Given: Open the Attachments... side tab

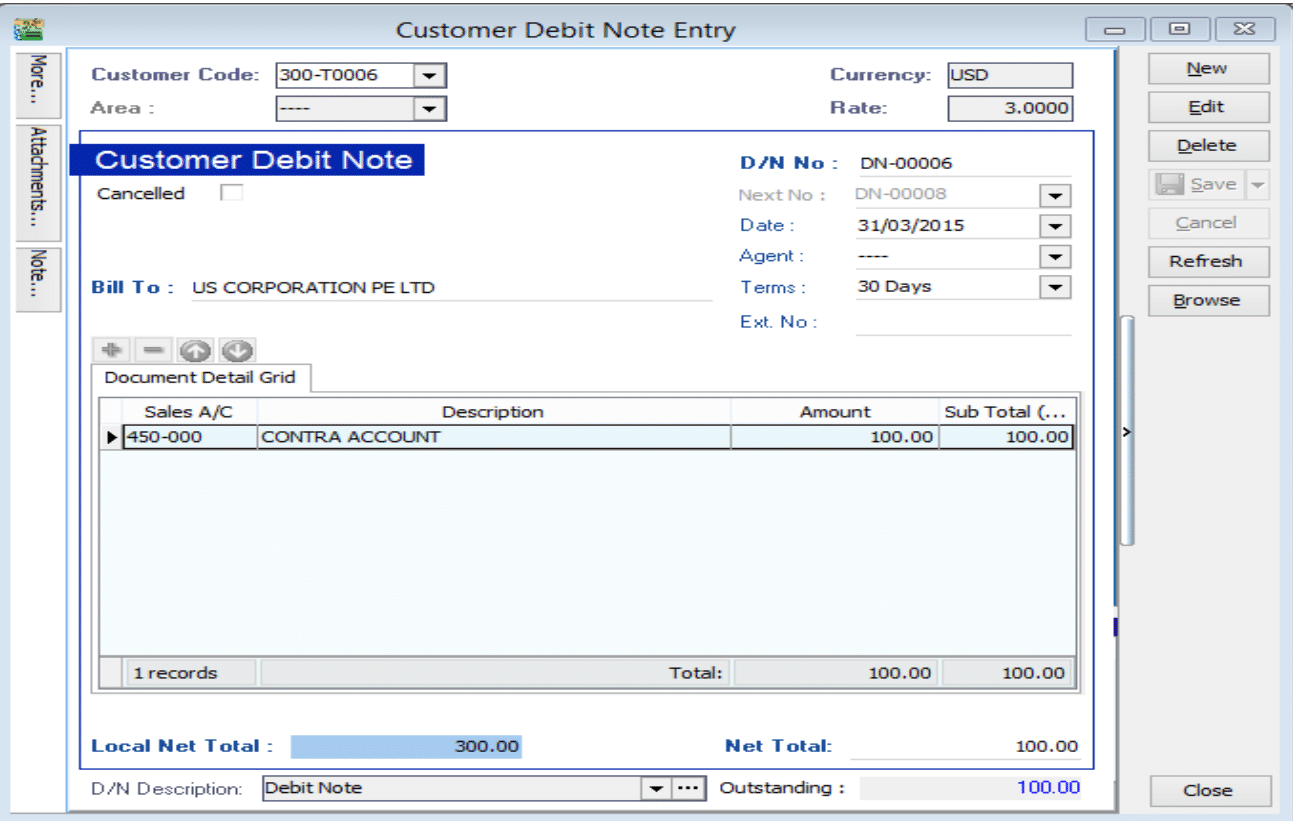Looking at the screenshot, I should pyautogui.click(x=38, y=180).
